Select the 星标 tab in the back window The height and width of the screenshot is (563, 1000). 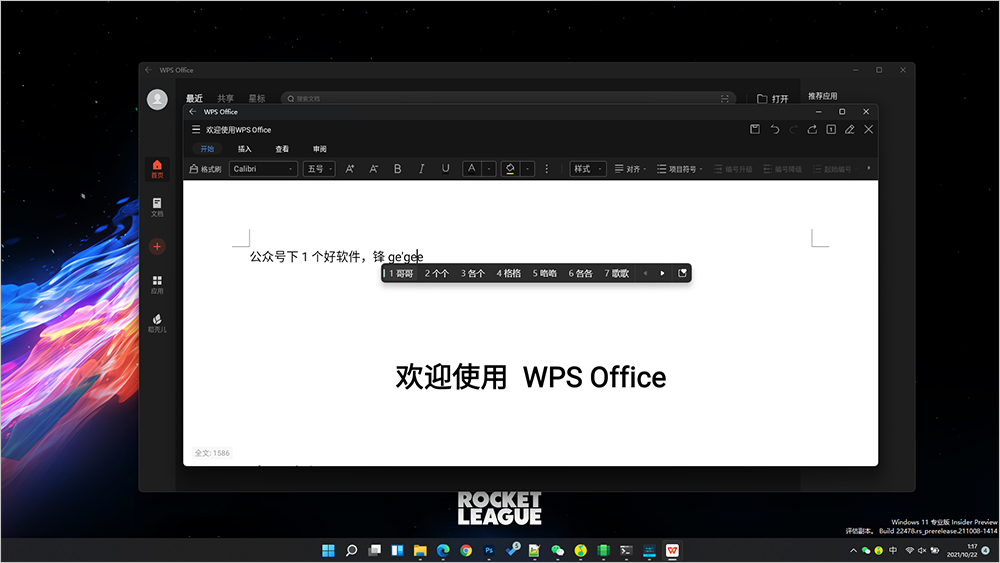[x=257, y=98]
